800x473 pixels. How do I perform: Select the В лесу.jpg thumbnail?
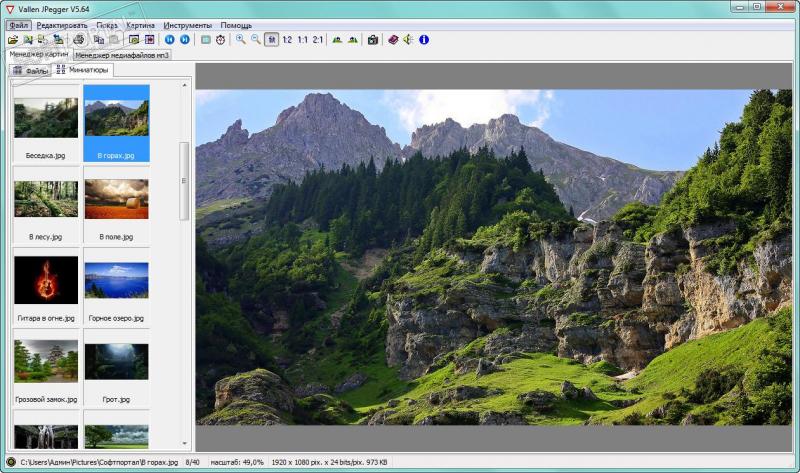(46, 205)
